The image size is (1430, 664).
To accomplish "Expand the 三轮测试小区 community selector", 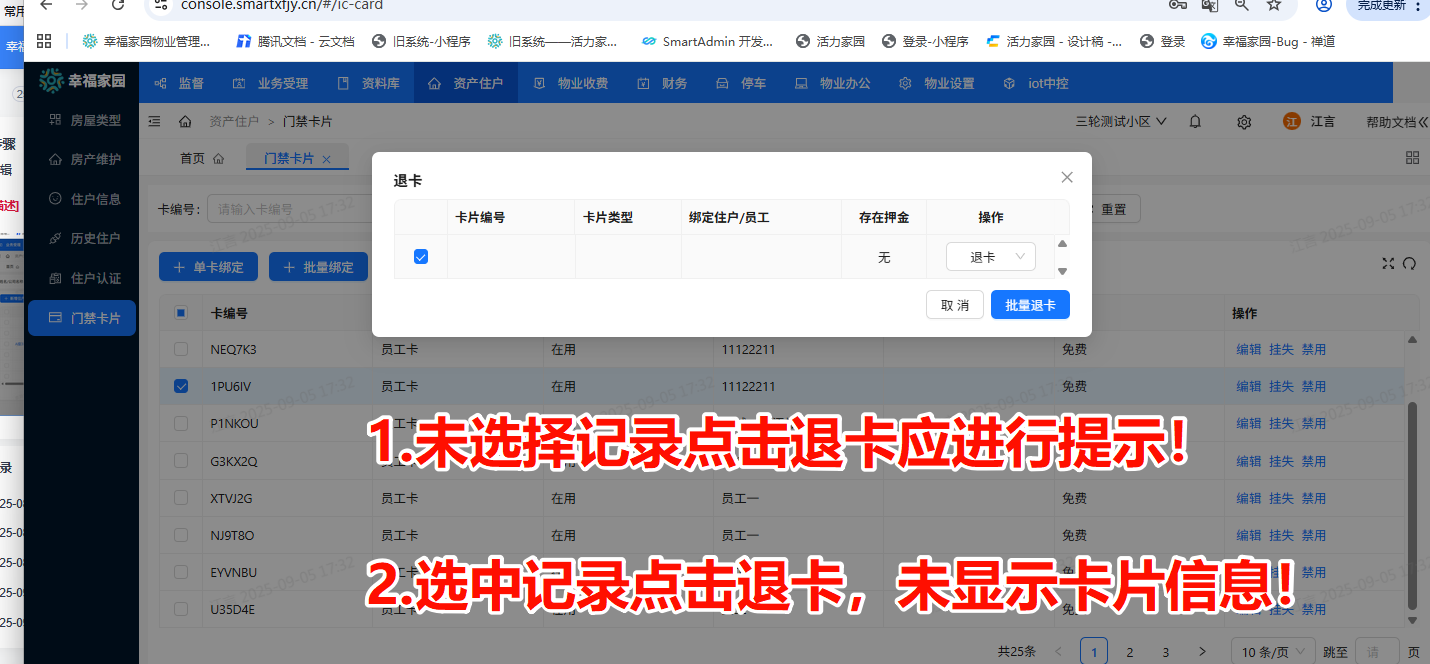I will 1121,121.
